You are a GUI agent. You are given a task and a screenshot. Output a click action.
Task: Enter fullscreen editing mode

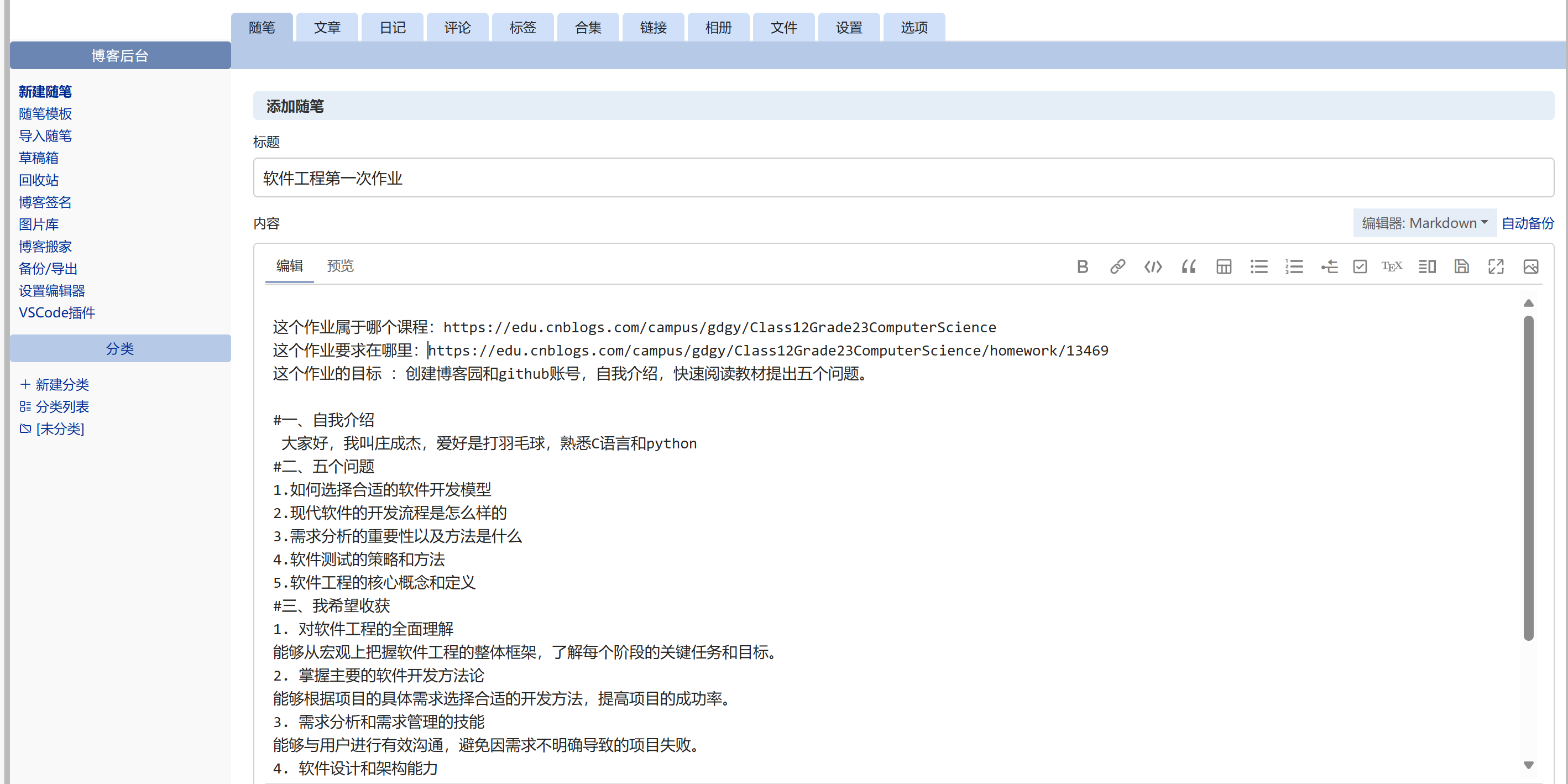[1496, 266]
